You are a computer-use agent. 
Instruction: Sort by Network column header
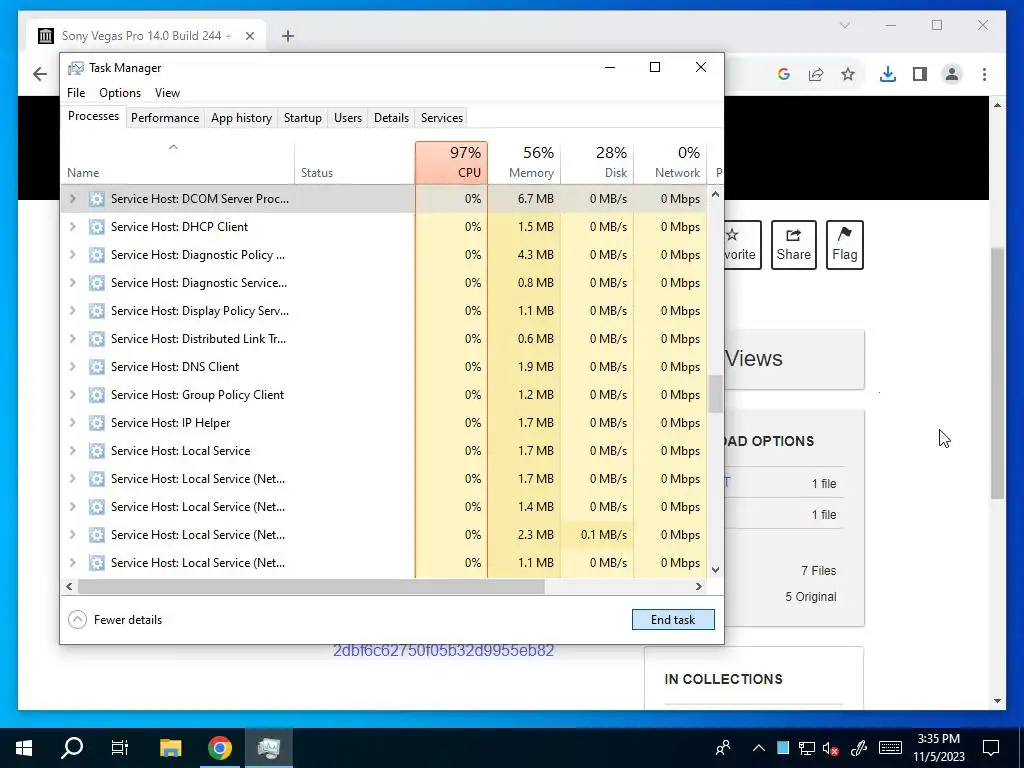[670, 162]
